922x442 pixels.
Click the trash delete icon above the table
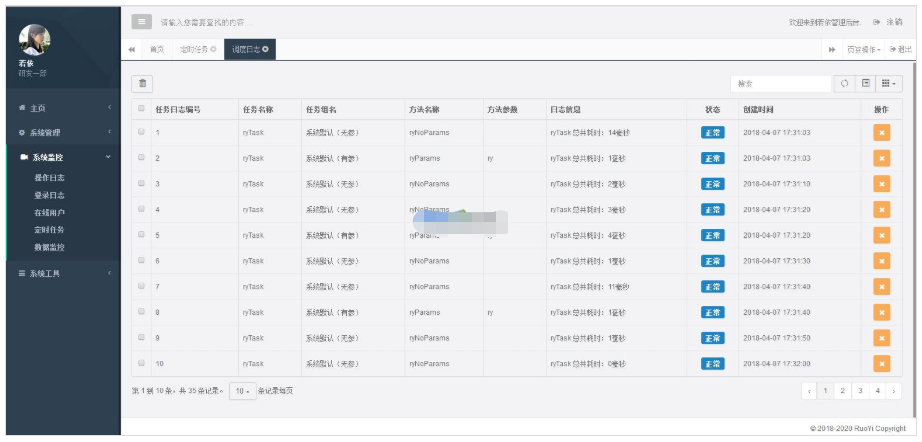(x=142, y=84)
